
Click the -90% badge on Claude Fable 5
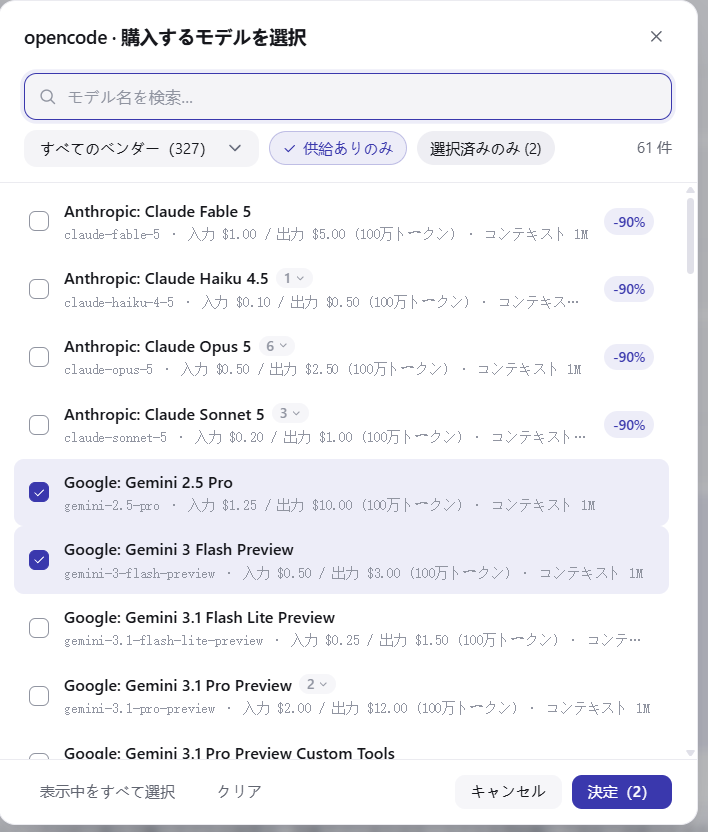pos(629,222)
